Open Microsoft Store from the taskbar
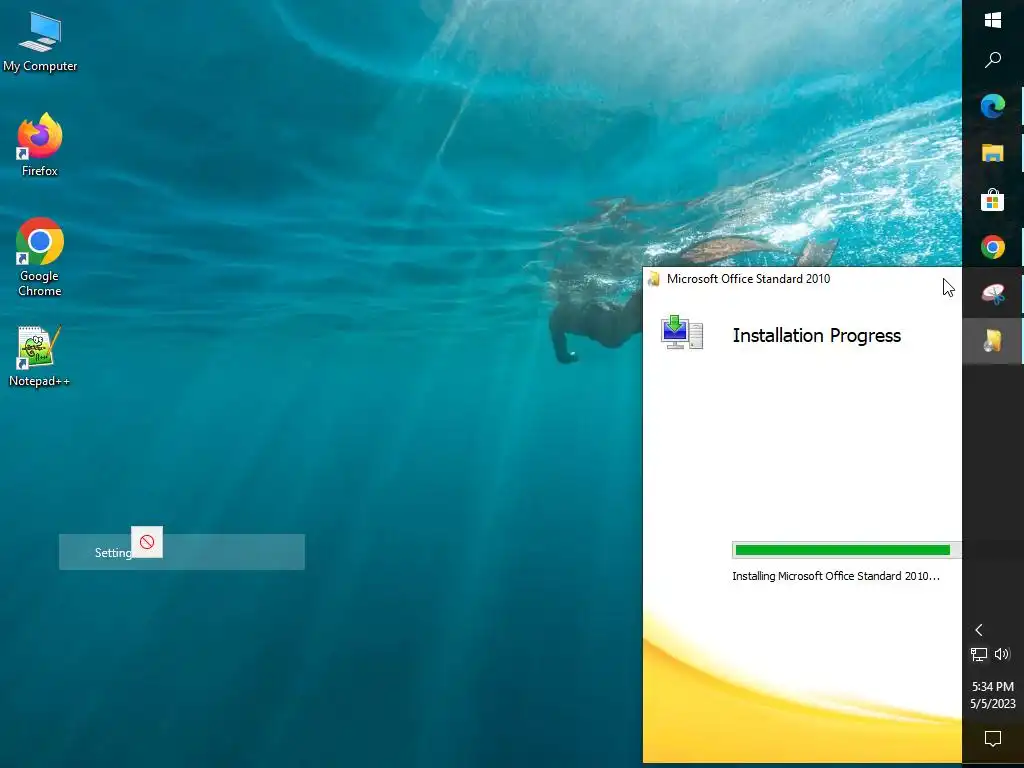Screen dimensions: 1024x768 [x=993, y=200]
